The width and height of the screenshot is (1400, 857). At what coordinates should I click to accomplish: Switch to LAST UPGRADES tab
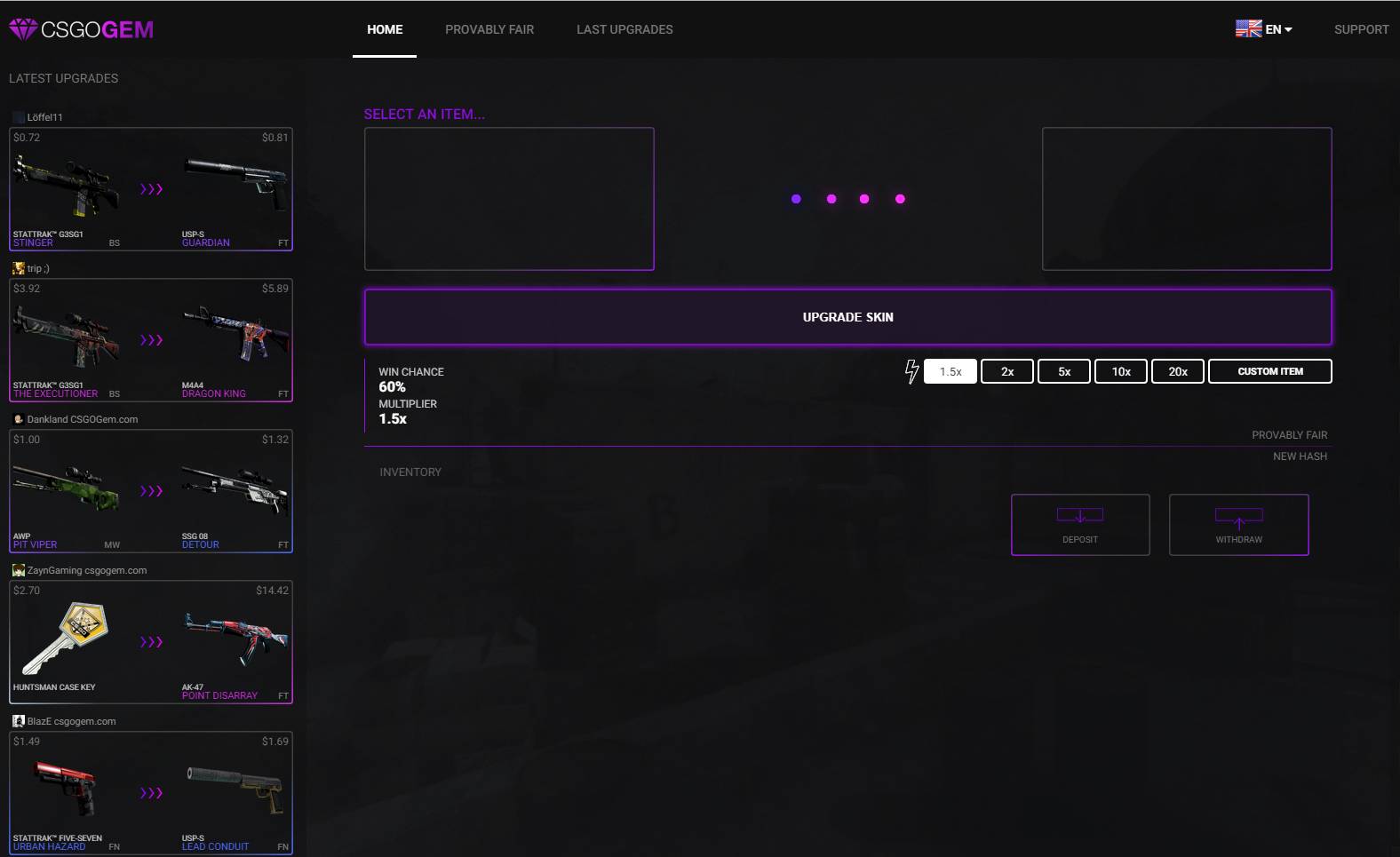click(x=624, y=29)
